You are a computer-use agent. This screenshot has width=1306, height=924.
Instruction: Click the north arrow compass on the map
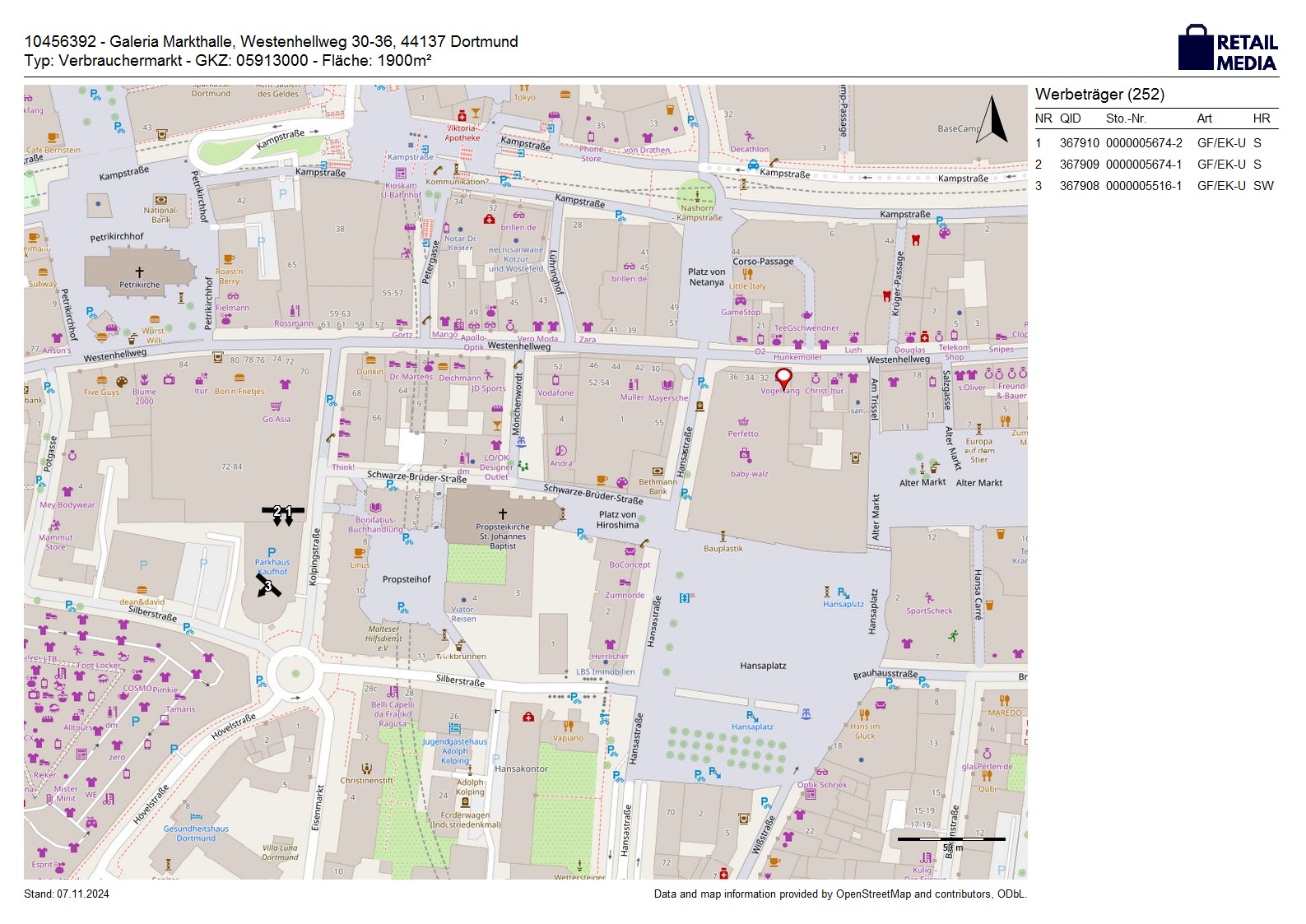click(x=992, y=120)
